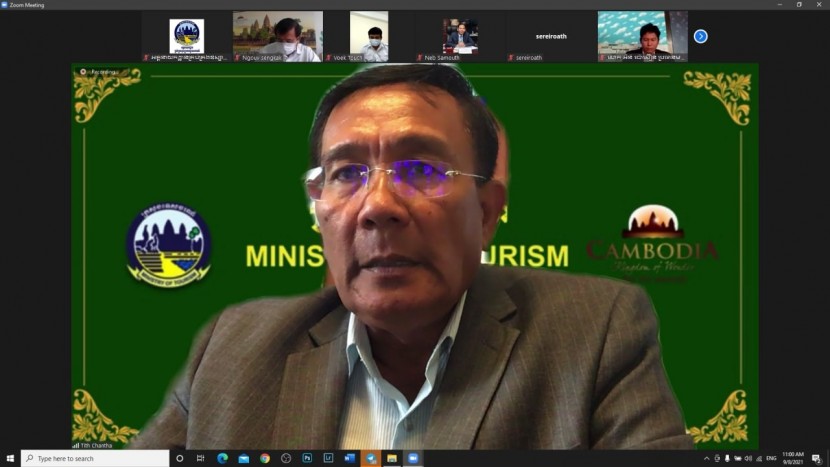The width and height of the screenshot is (830, 467).
Task: Show hidden system tray icons
Action: (x=706, y=458)
